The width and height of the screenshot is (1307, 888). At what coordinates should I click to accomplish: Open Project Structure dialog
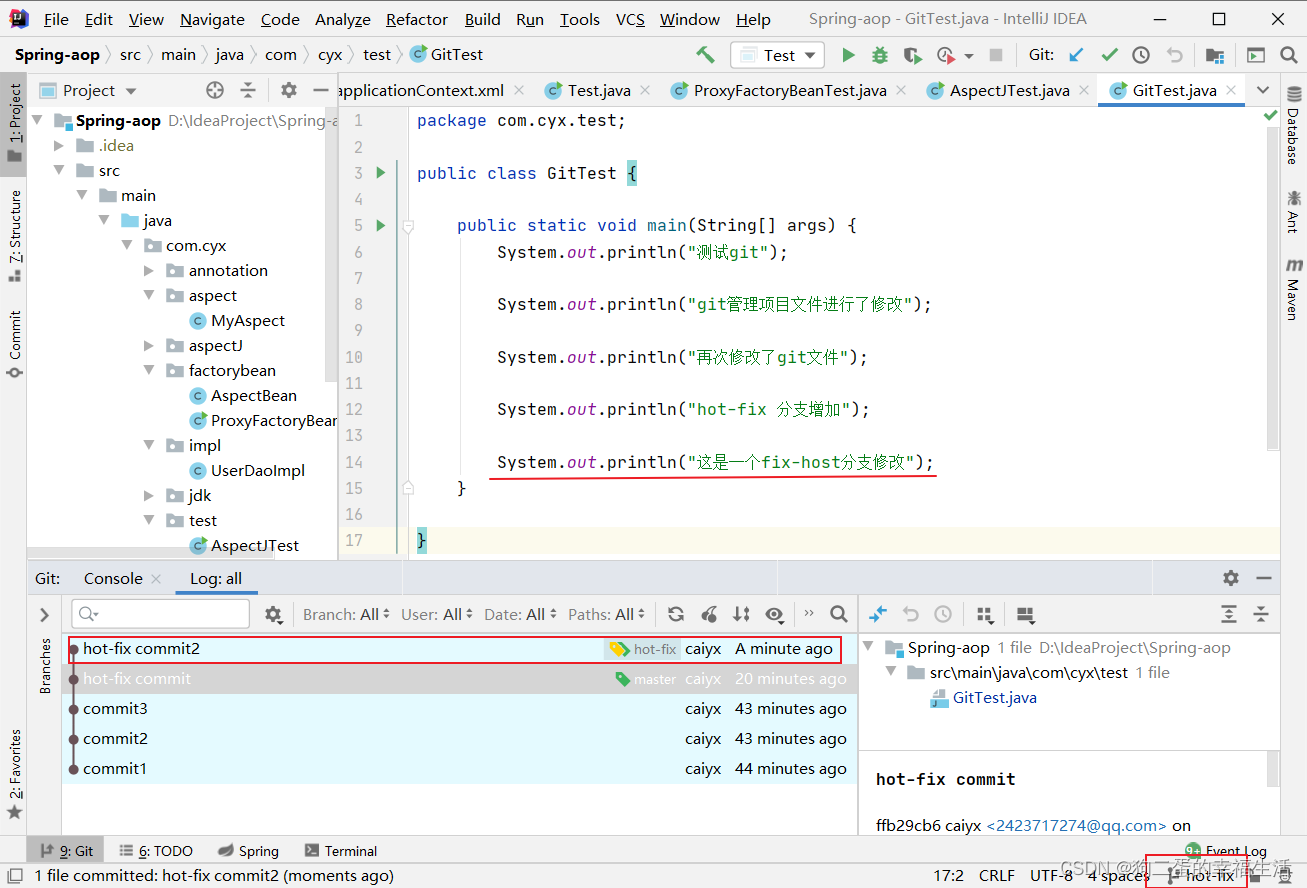(x=1214, y=55)
